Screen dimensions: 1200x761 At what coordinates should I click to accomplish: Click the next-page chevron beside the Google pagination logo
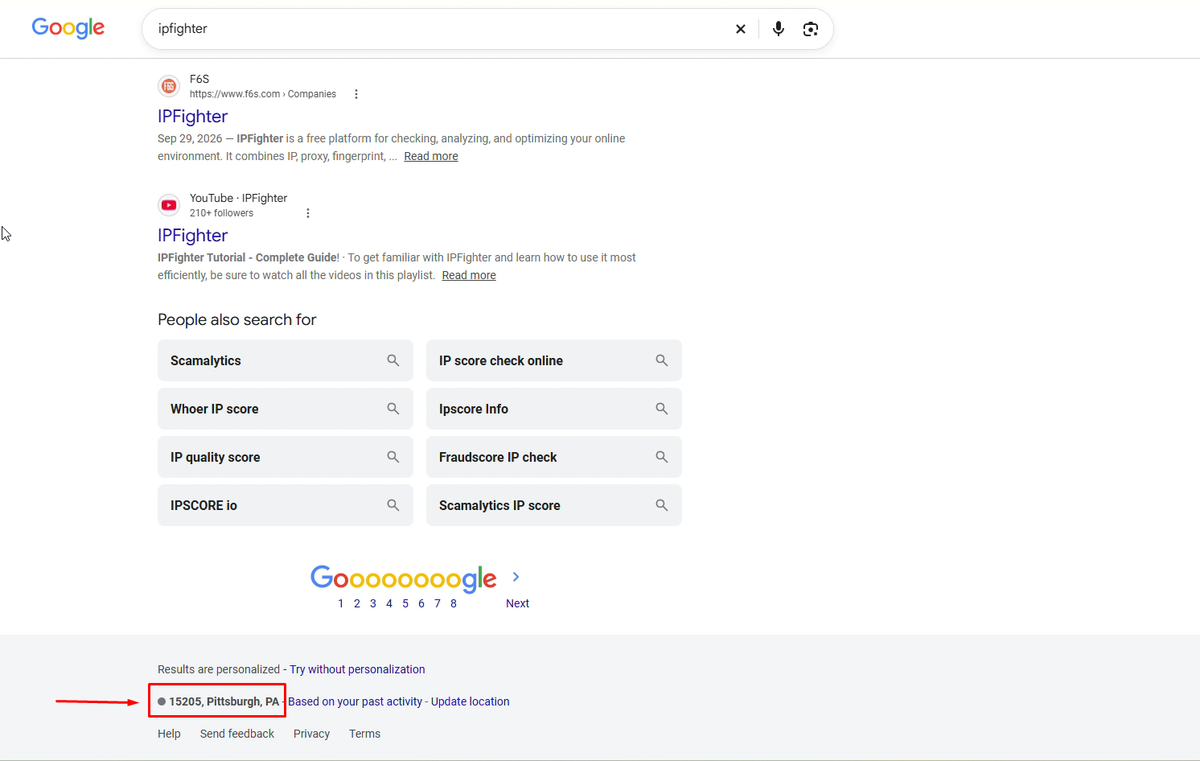coord(516,577)
